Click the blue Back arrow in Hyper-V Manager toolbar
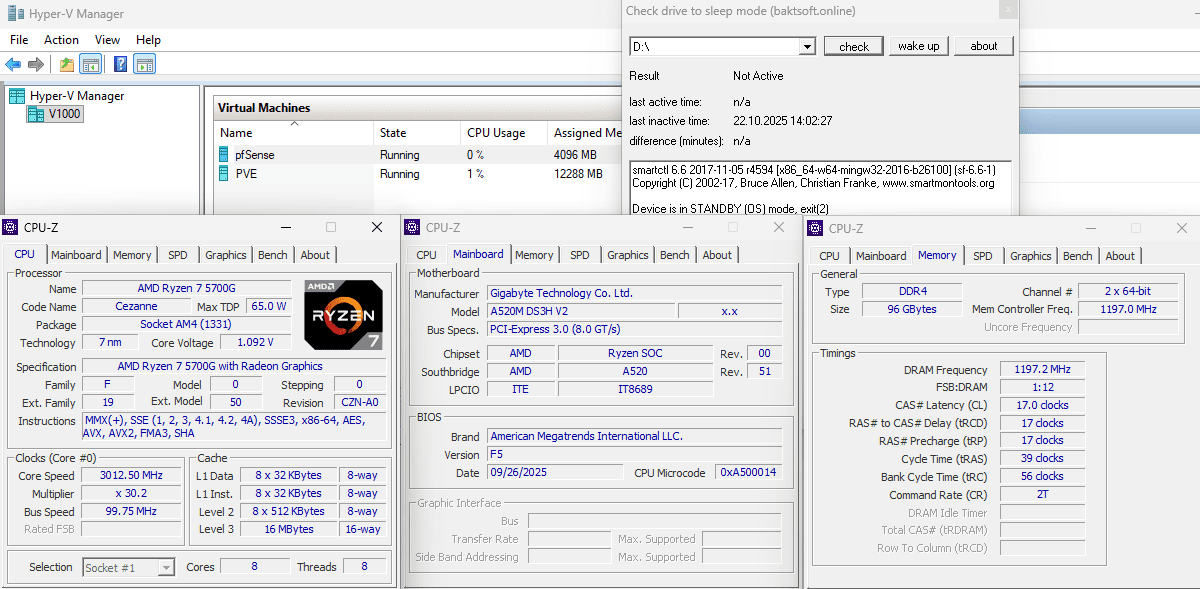The width and height of the screenshot is (1200, 589). (x=13, y=65)
